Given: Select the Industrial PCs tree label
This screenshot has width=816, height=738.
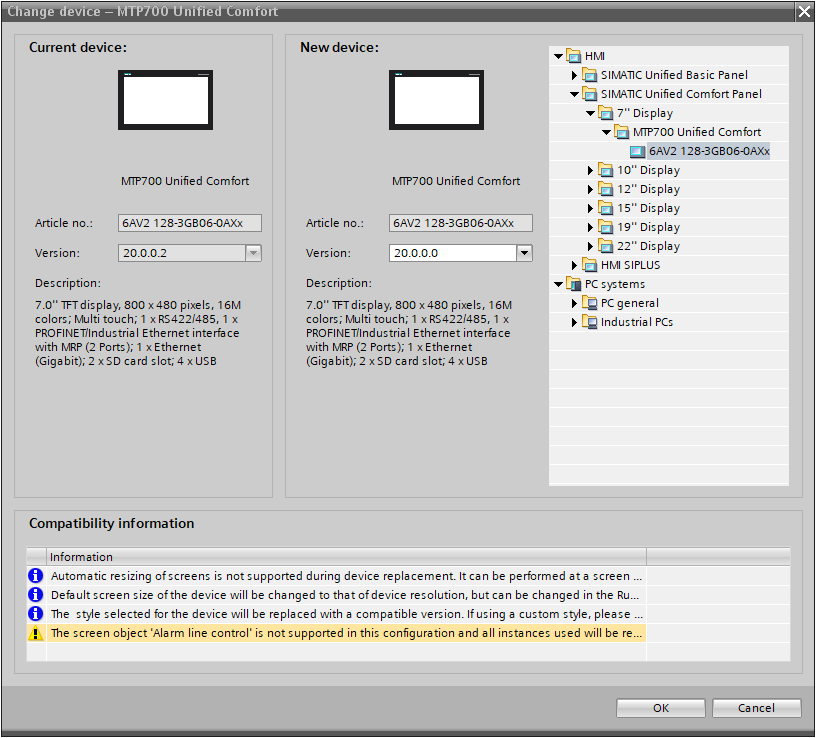Looking at the screenshot, I should (637, 322).
